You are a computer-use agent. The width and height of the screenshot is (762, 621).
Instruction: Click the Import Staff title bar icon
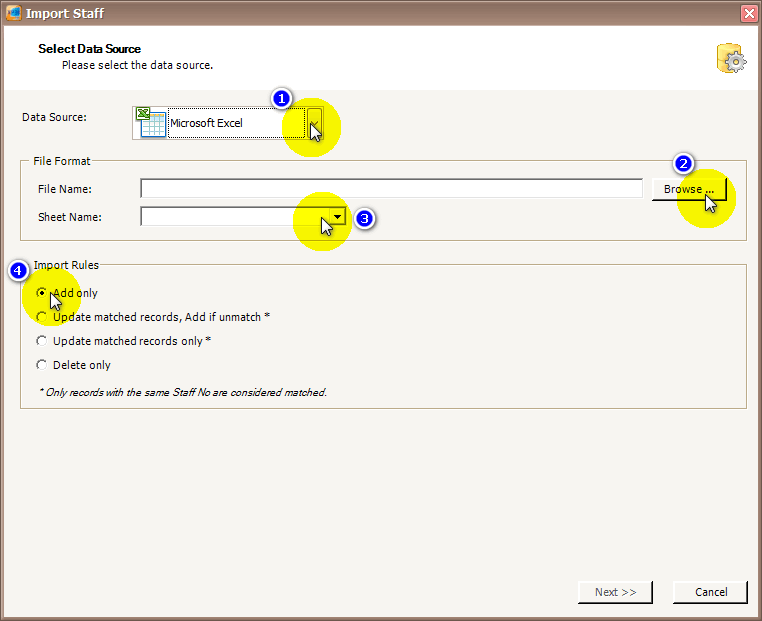click(14, 13)
